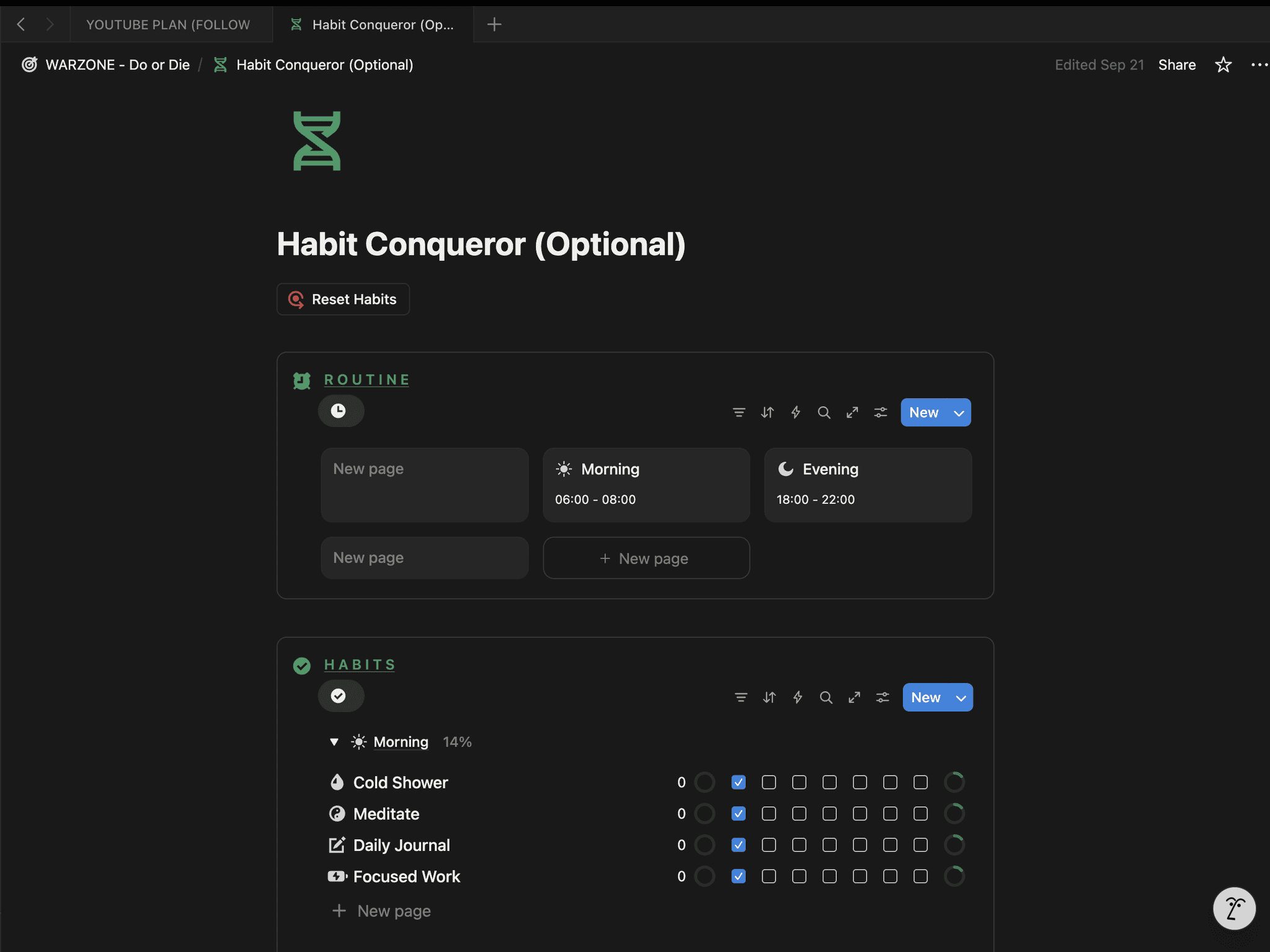Viewport: 1270px width, 952px height.
Task: Open sort in Routine toolbar
Action: pyautogui.click(x=767, y=413)
